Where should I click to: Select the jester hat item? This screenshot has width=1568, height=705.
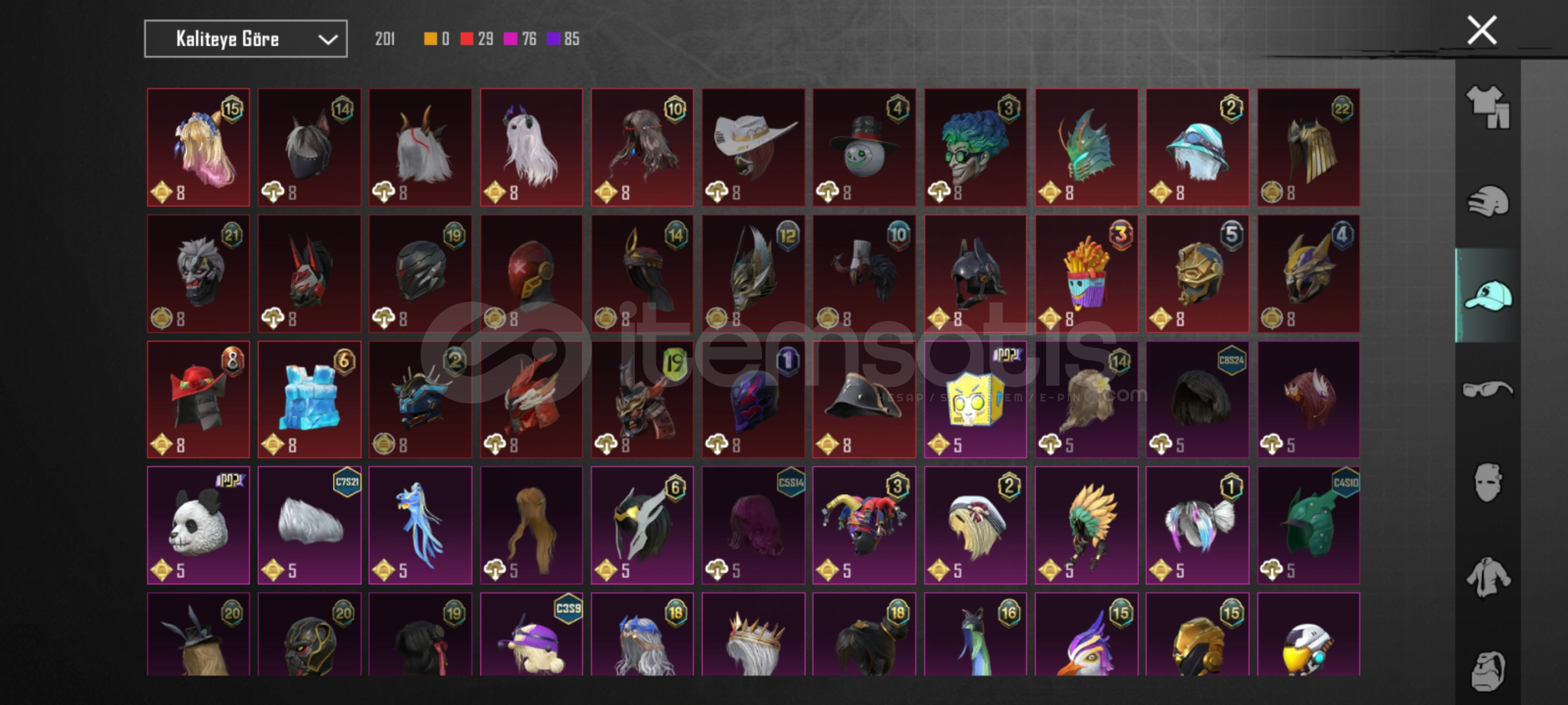click(x=864, y=525)
